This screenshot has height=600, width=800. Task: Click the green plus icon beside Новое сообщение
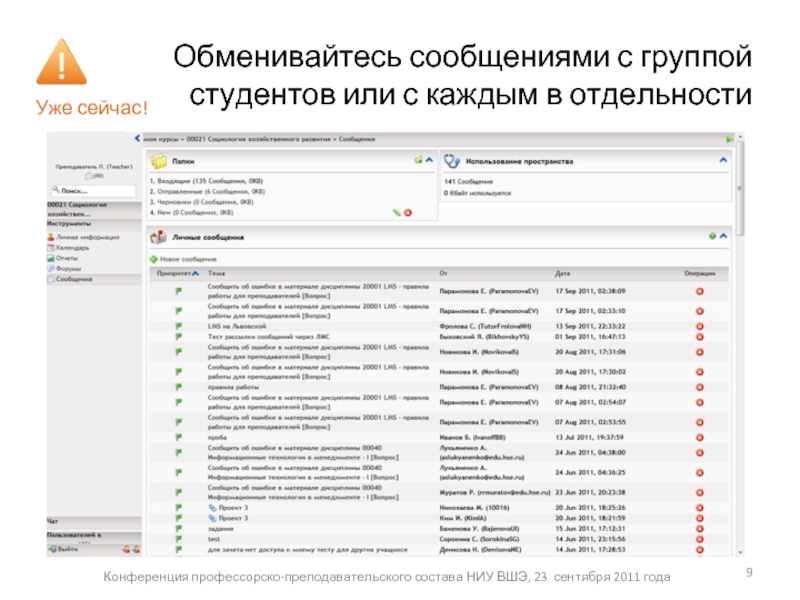(x=154, y=259)
